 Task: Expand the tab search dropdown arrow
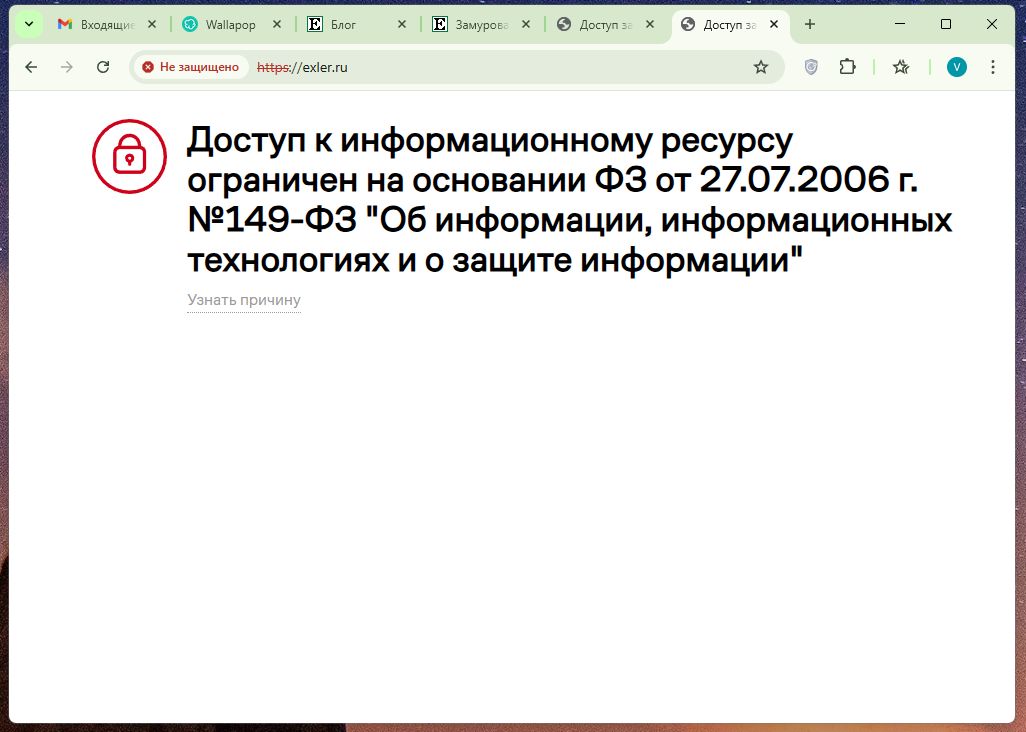click(29, 24)
